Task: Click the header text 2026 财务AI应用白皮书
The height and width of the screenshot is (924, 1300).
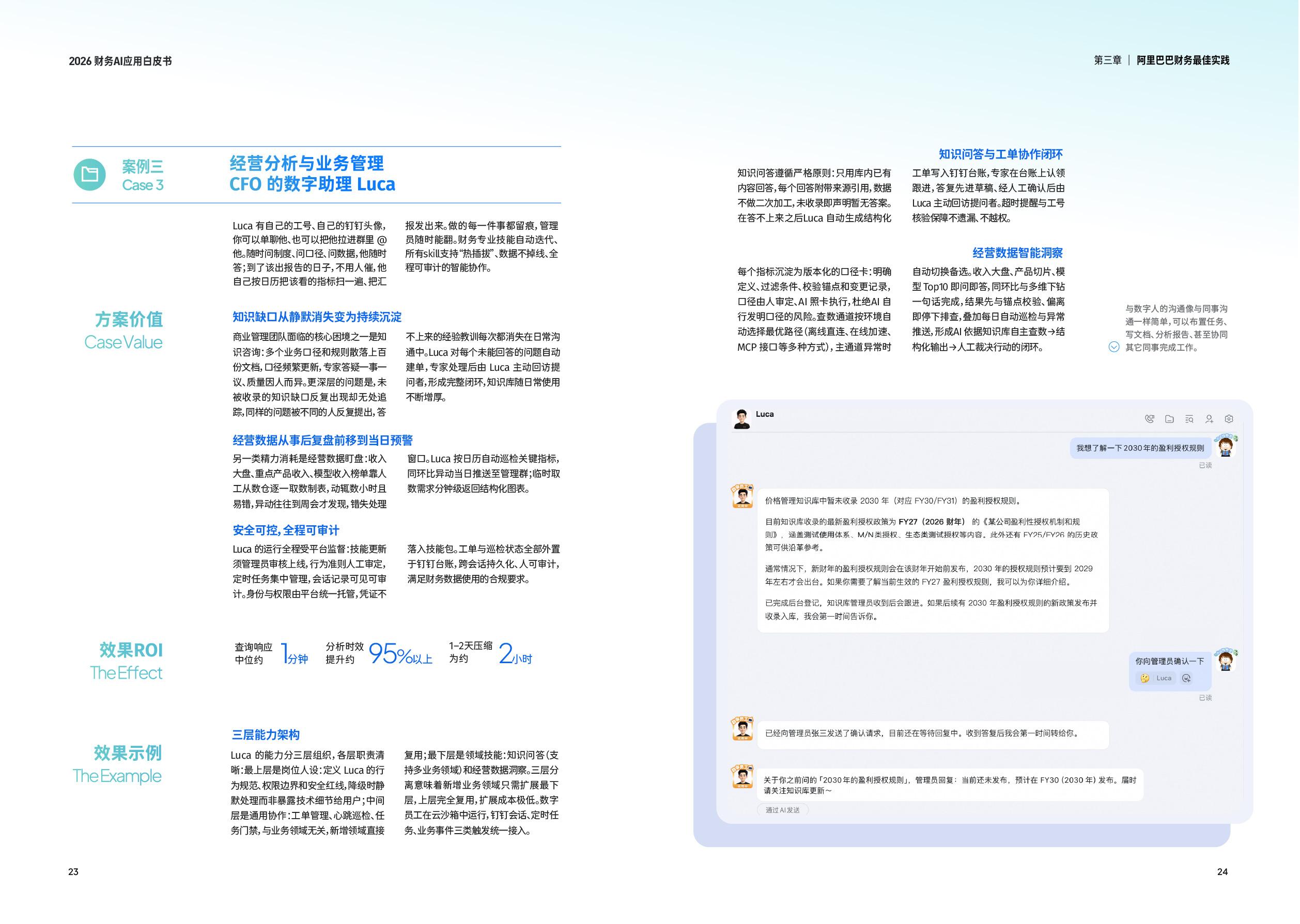Action: click(x=120, y=61)
